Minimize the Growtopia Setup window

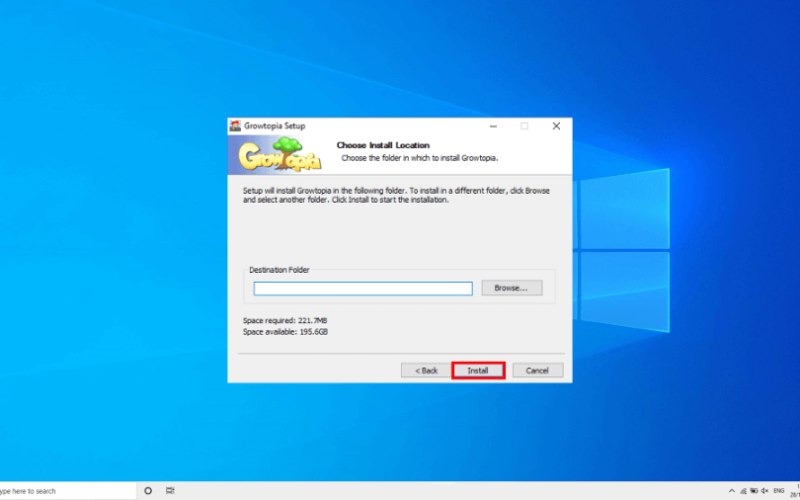tap(493, 126)
